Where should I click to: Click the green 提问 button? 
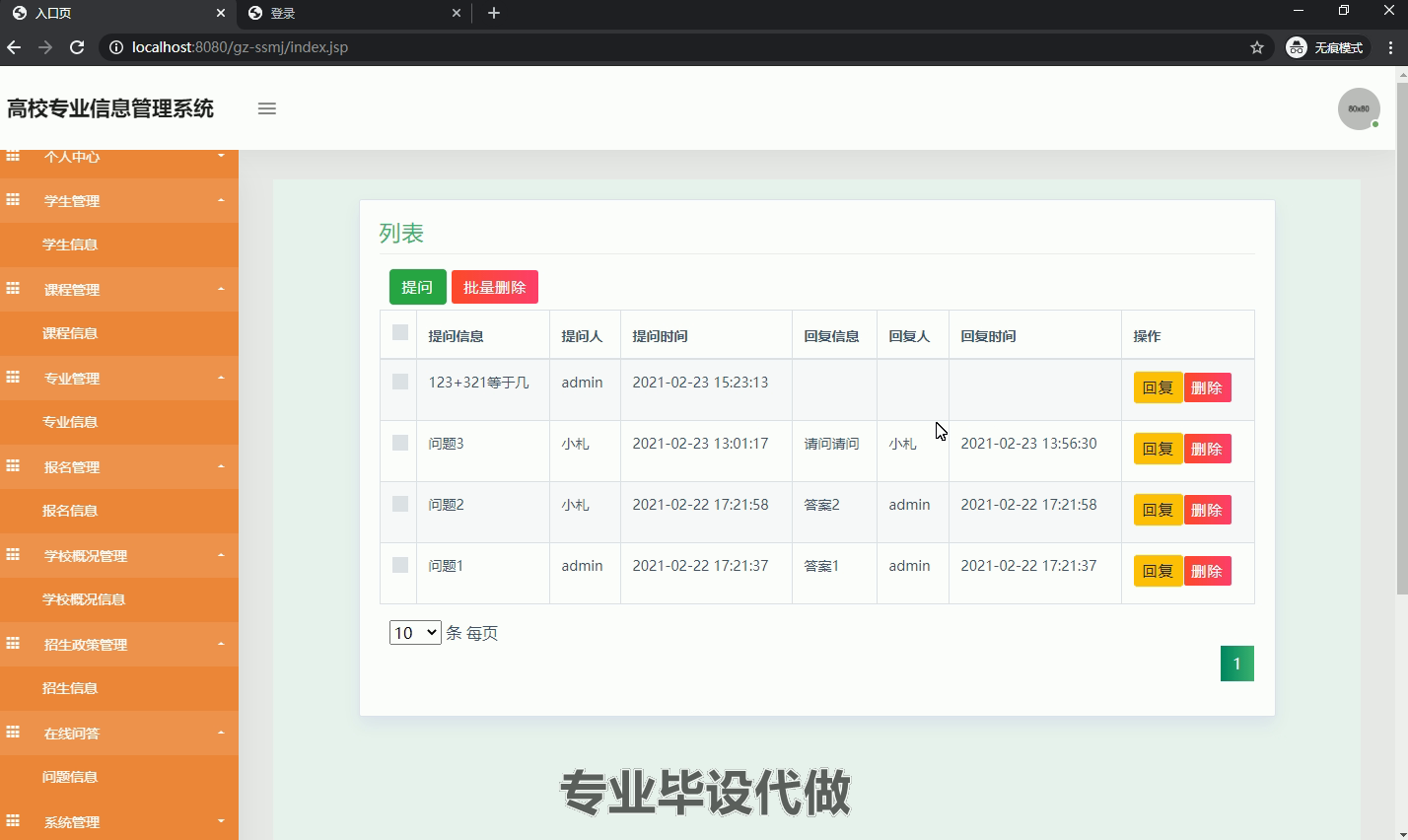tap(418, 287)
